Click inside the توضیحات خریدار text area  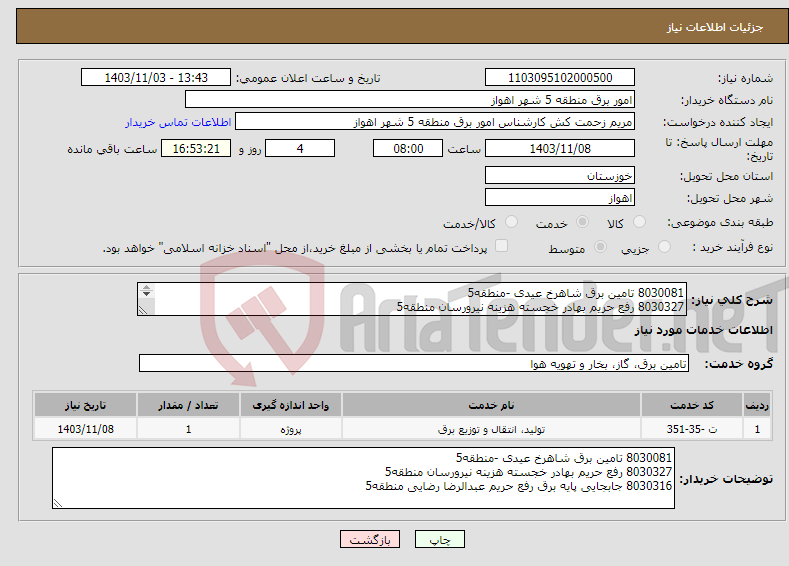click(x=363, y=478)
